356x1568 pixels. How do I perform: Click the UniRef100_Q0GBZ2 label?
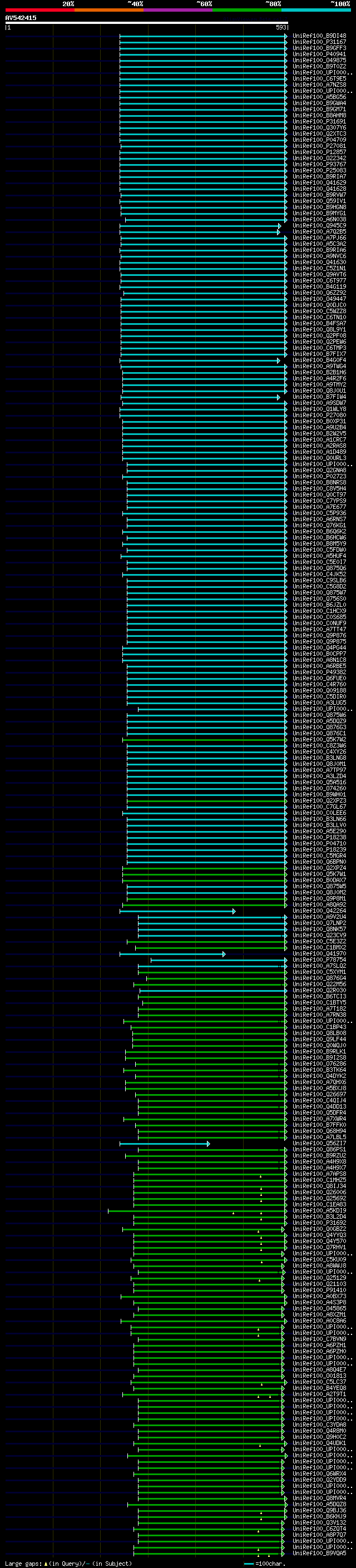point(319,1229)
